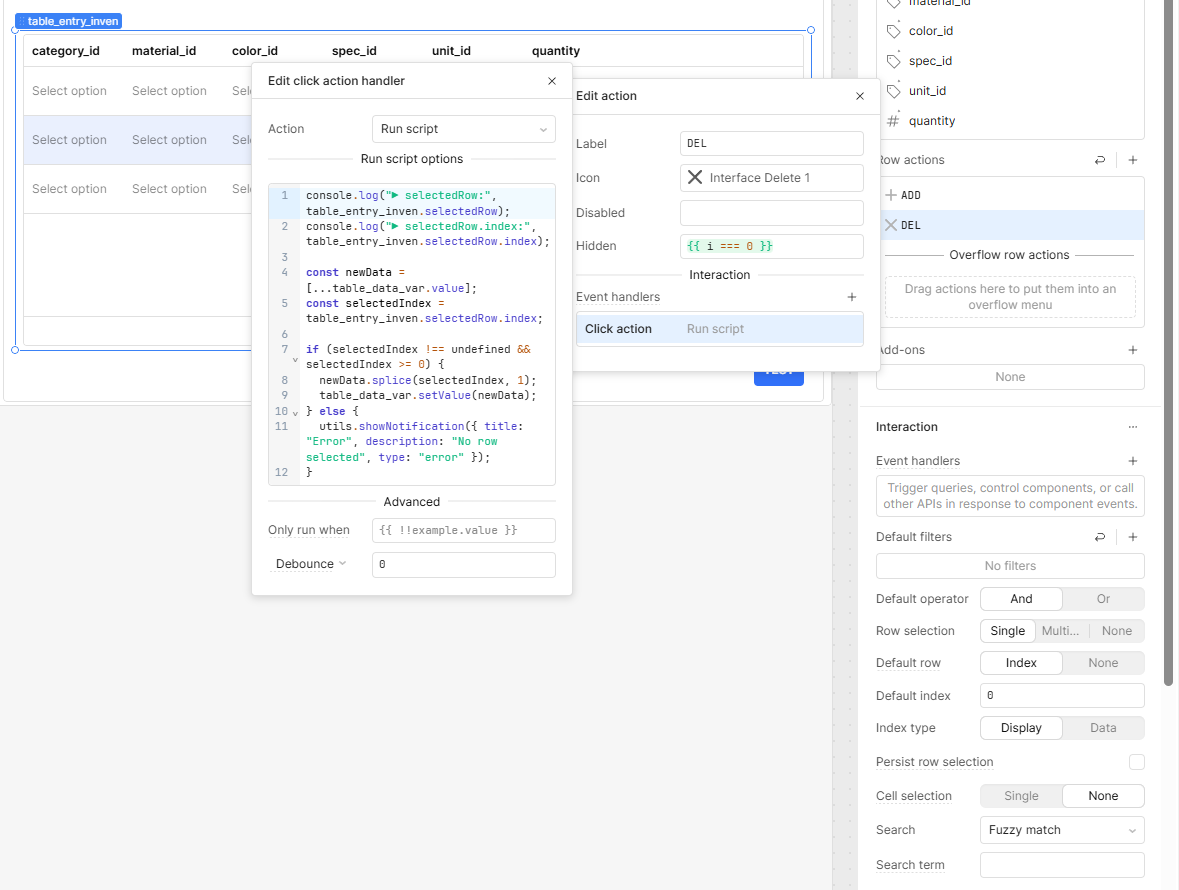Select the DEL row action entry
This screenshot has height=890, width=1179.
pos(1010,226)
